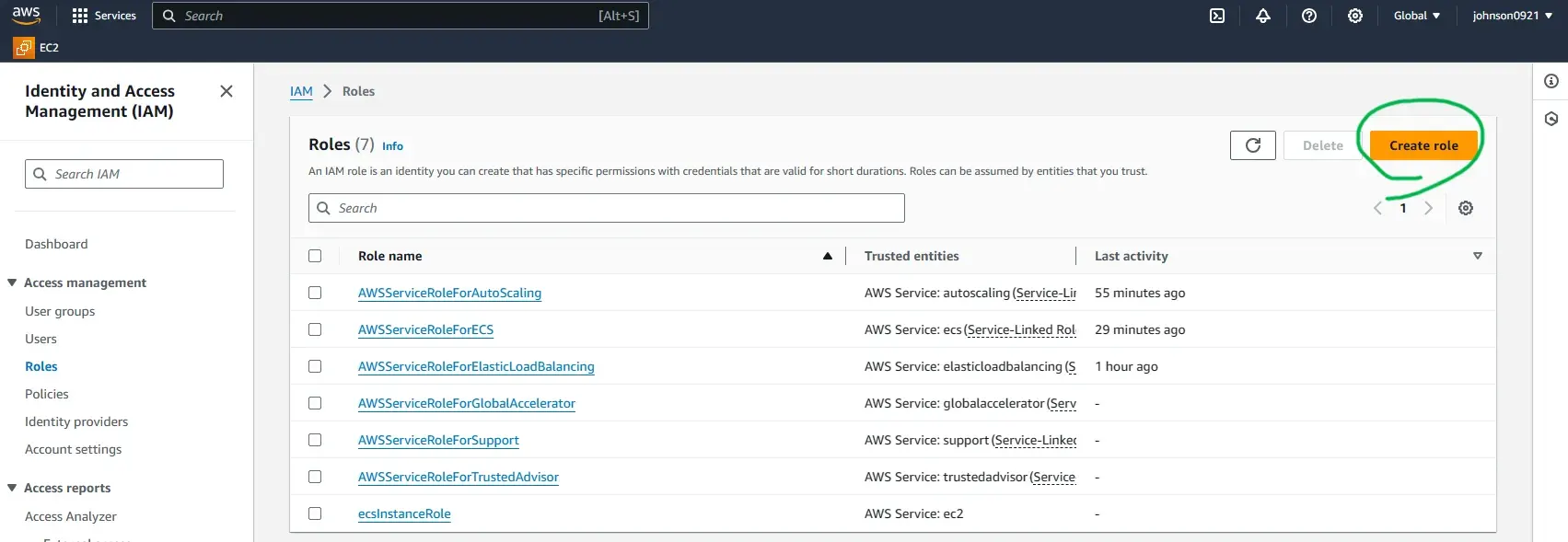
Task: Open the Info link beside Roles
Action: pos(392,146)
